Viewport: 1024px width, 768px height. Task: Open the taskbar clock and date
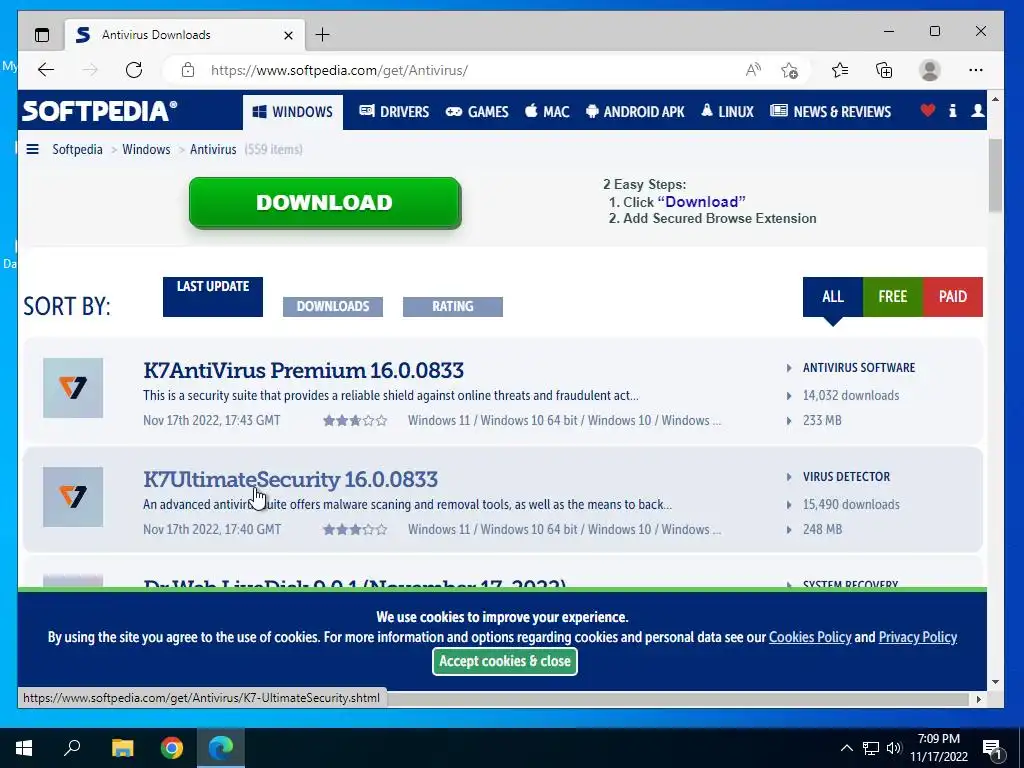[x=938, y=748]
